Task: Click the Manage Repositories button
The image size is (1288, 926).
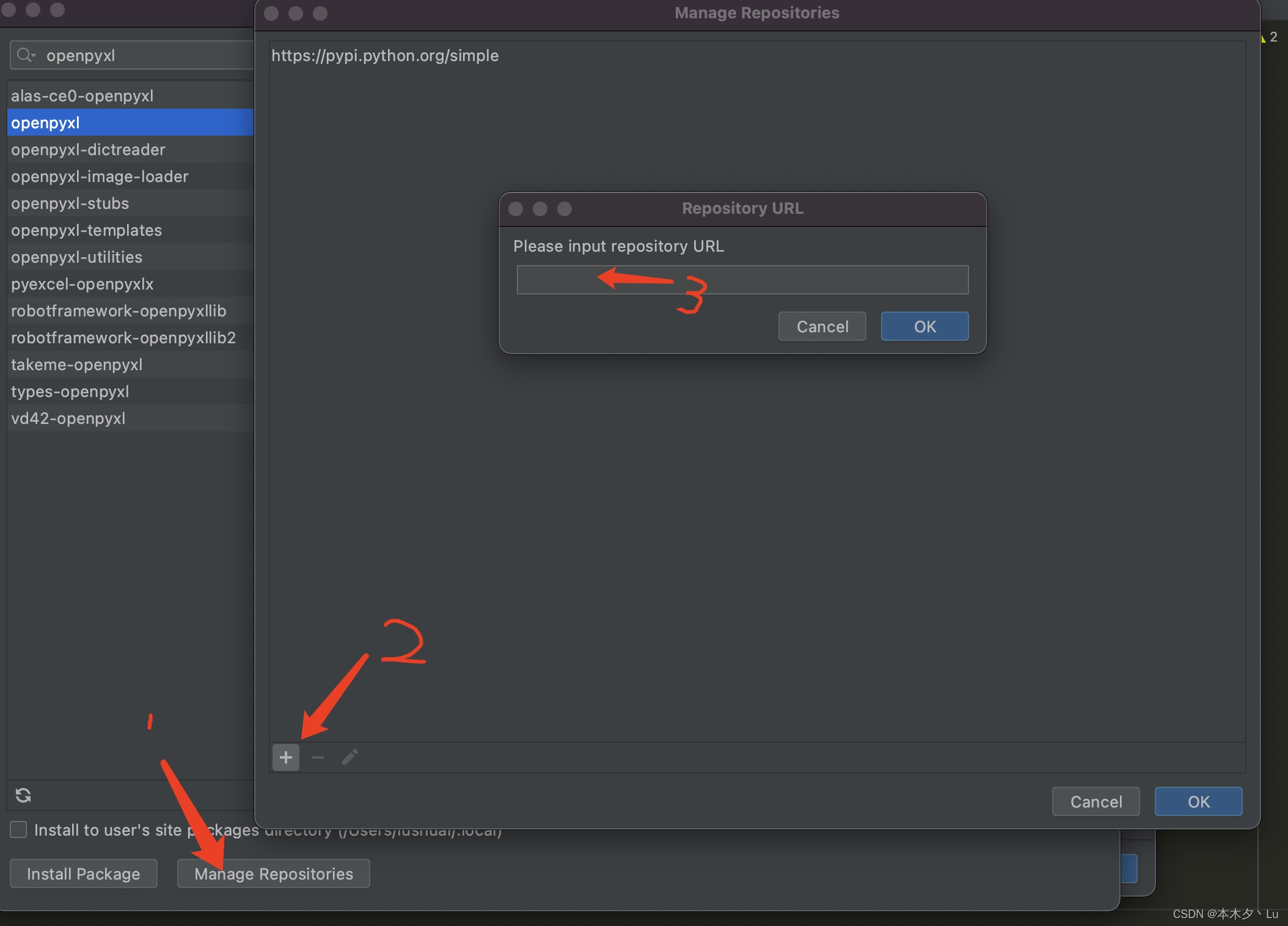Action: [273, 873]
